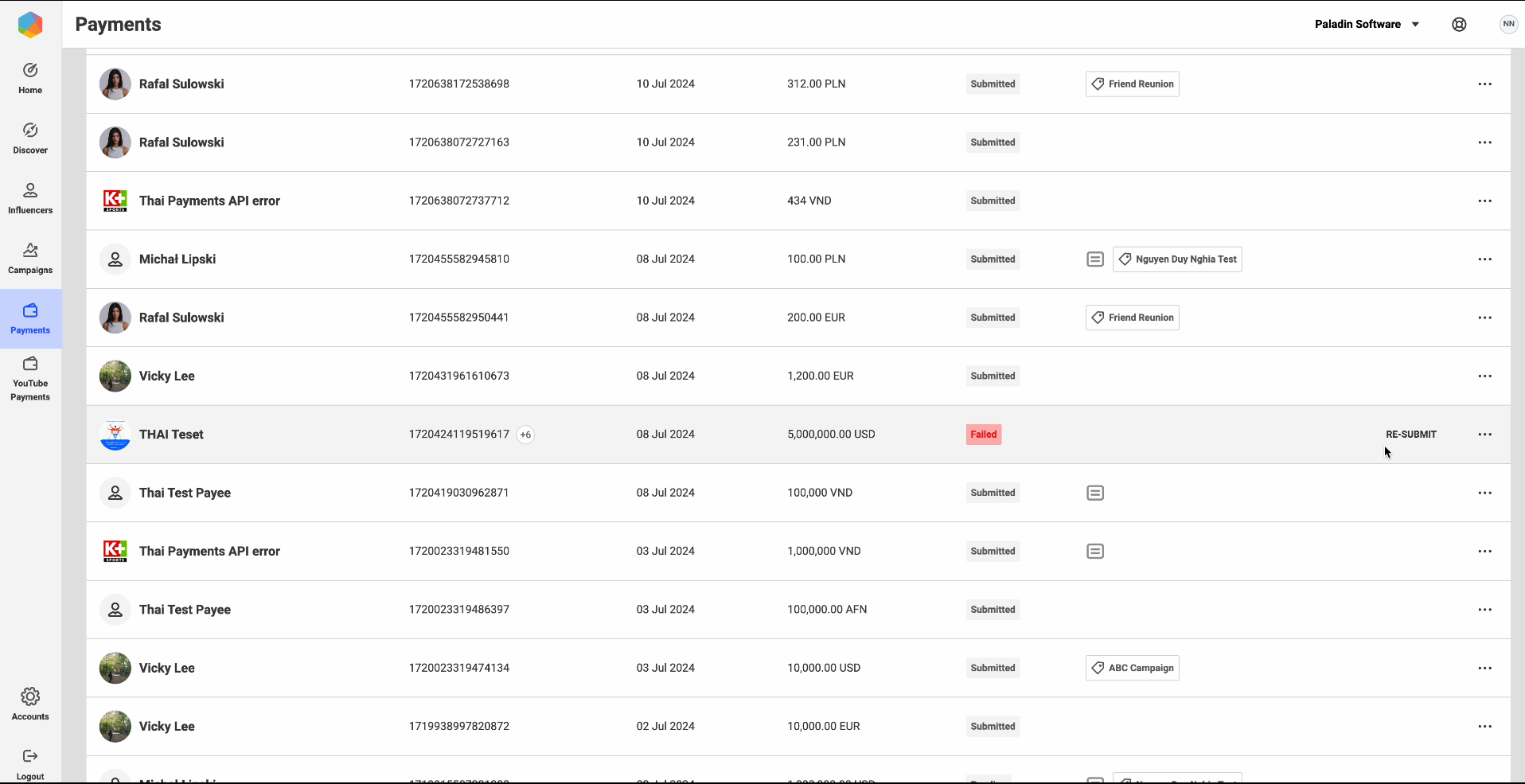Click the Nguyen Duy Nghia Test tag

tap(1177, 259)
